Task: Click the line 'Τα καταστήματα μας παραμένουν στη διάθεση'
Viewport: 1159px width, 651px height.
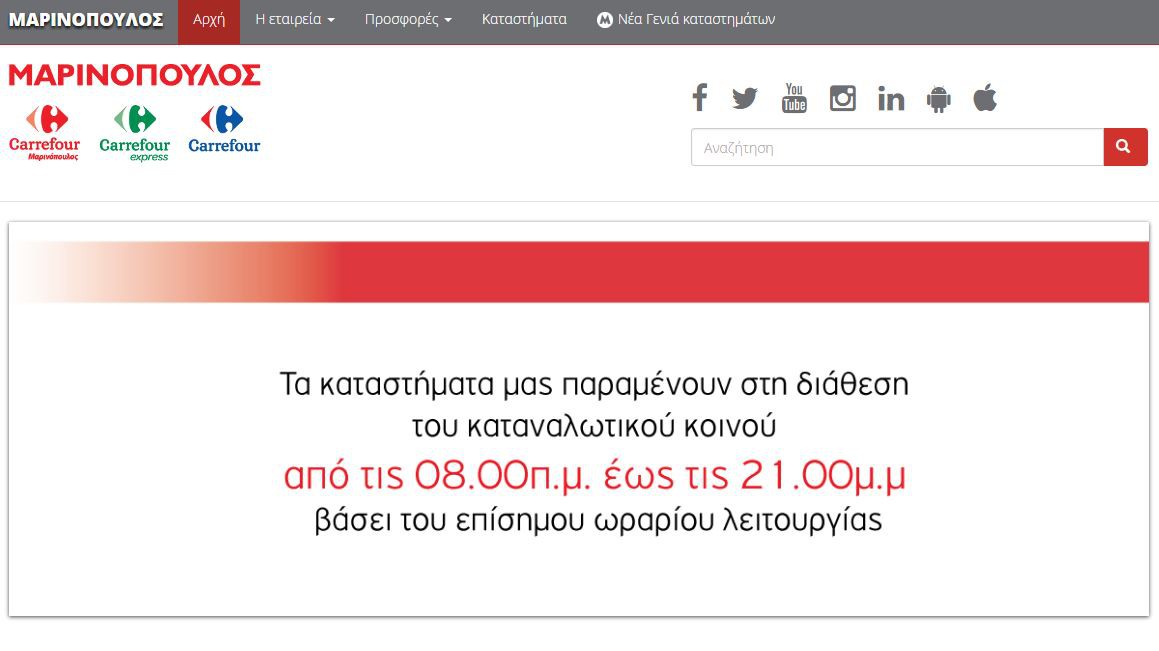Action: coord(594,384)
